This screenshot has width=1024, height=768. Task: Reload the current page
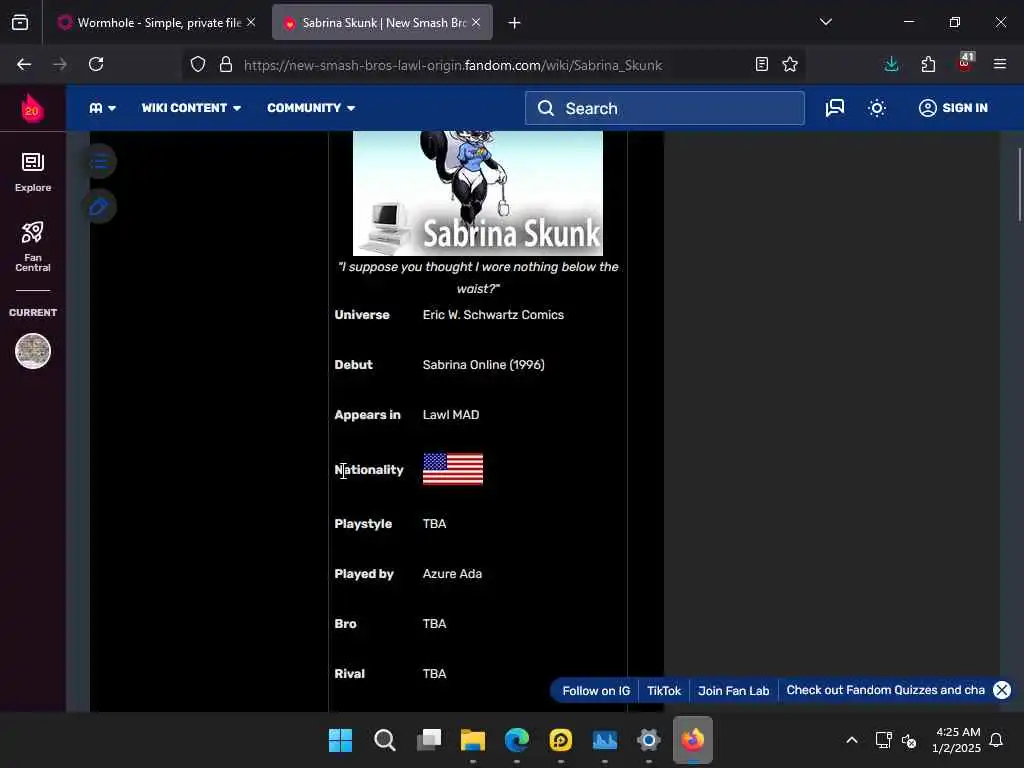(x=96, y=64)
